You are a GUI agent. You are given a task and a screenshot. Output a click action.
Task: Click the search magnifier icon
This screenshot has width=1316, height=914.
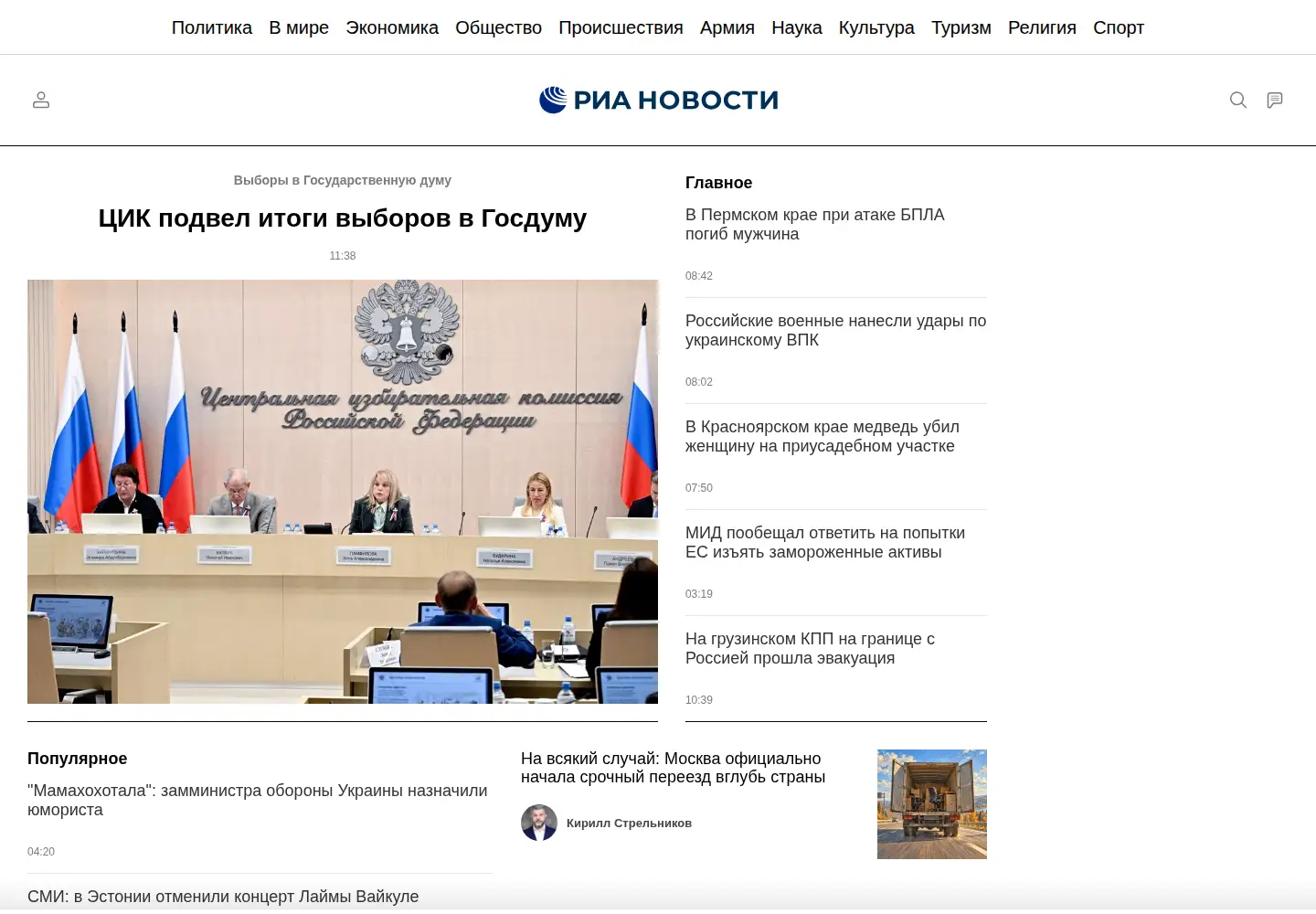tap(1238, 100)
